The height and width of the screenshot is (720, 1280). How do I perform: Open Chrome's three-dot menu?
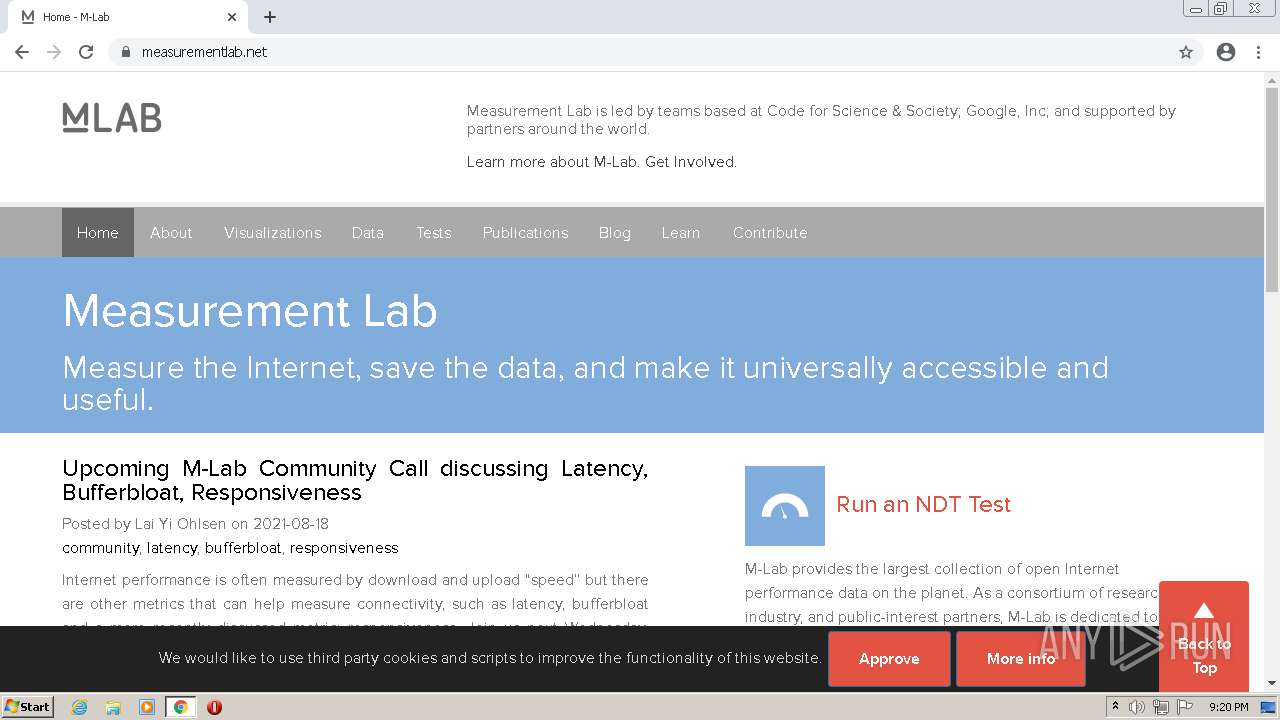[1258, 52]
